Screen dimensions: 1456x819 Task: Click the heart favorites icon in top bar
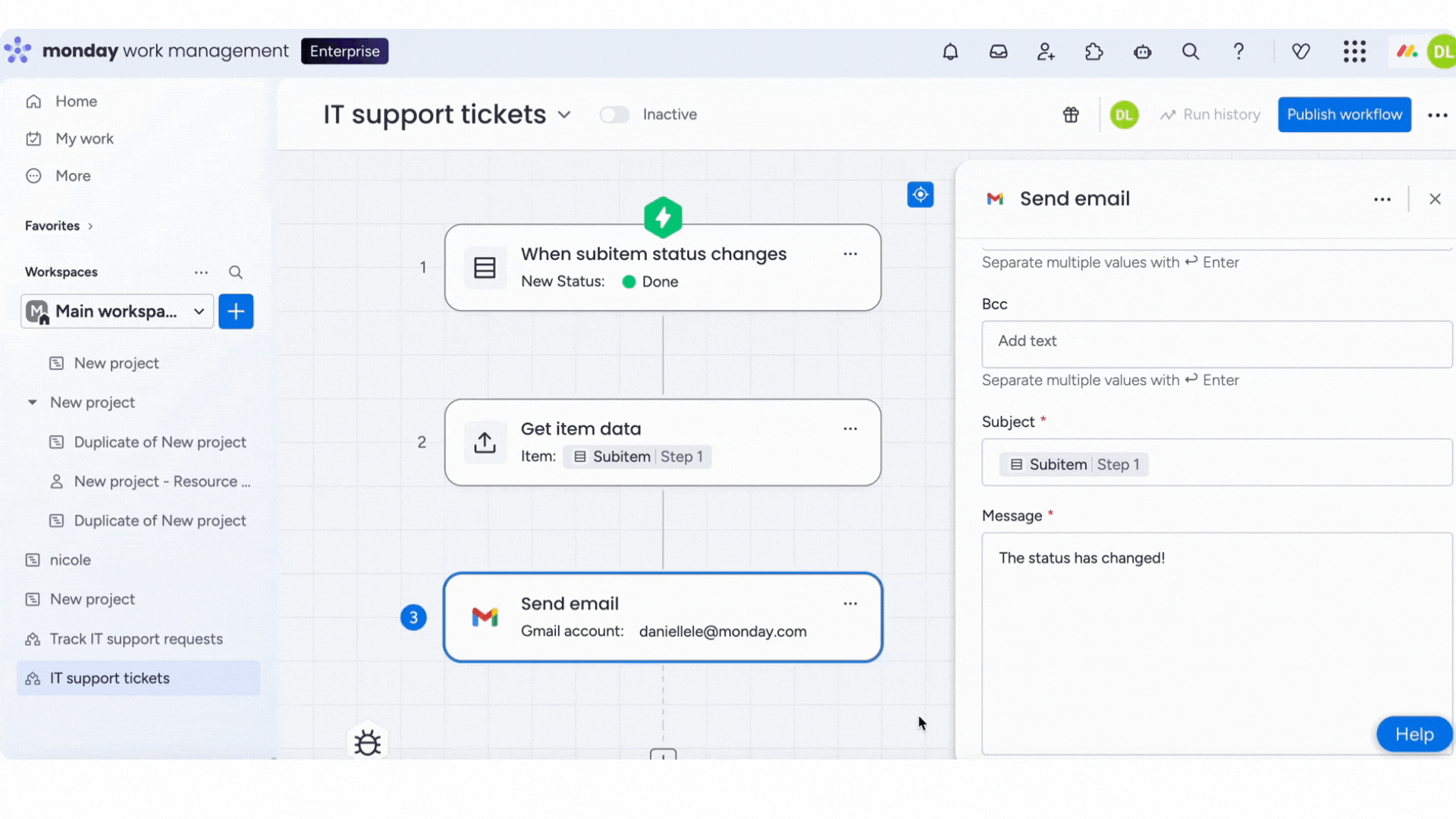pos(1301,52)
